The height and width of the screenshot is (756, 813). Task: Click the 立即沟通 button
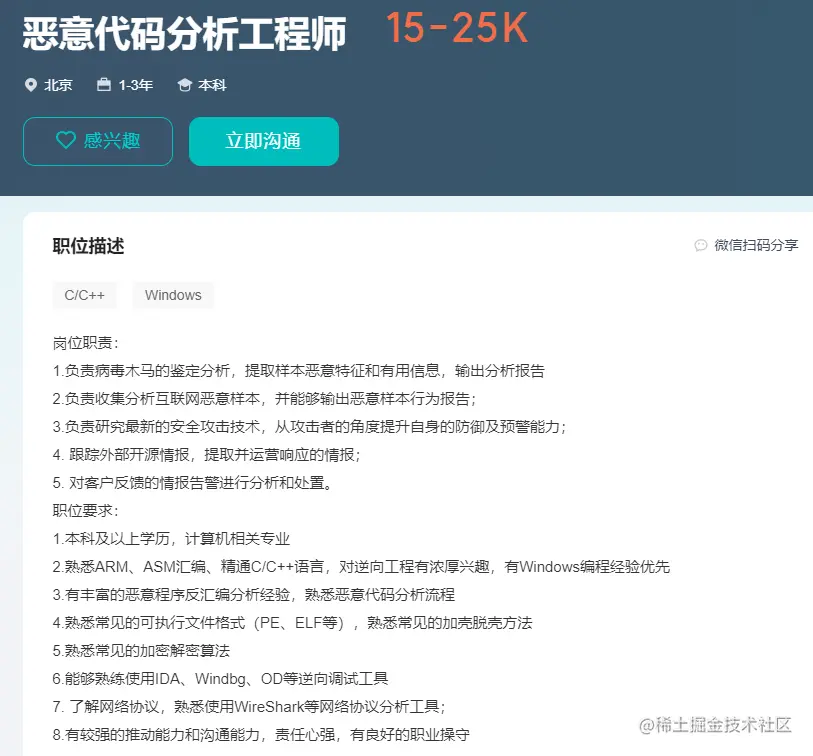pos(264,141)
